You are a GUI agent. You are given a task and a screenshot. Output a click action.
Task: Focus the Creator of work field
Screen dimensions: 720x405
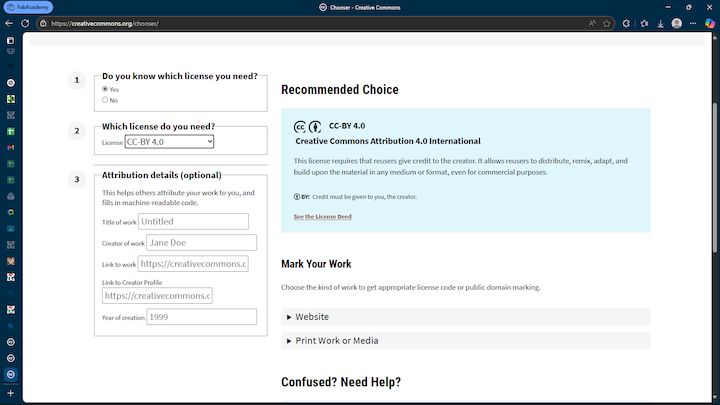[202, 242]
